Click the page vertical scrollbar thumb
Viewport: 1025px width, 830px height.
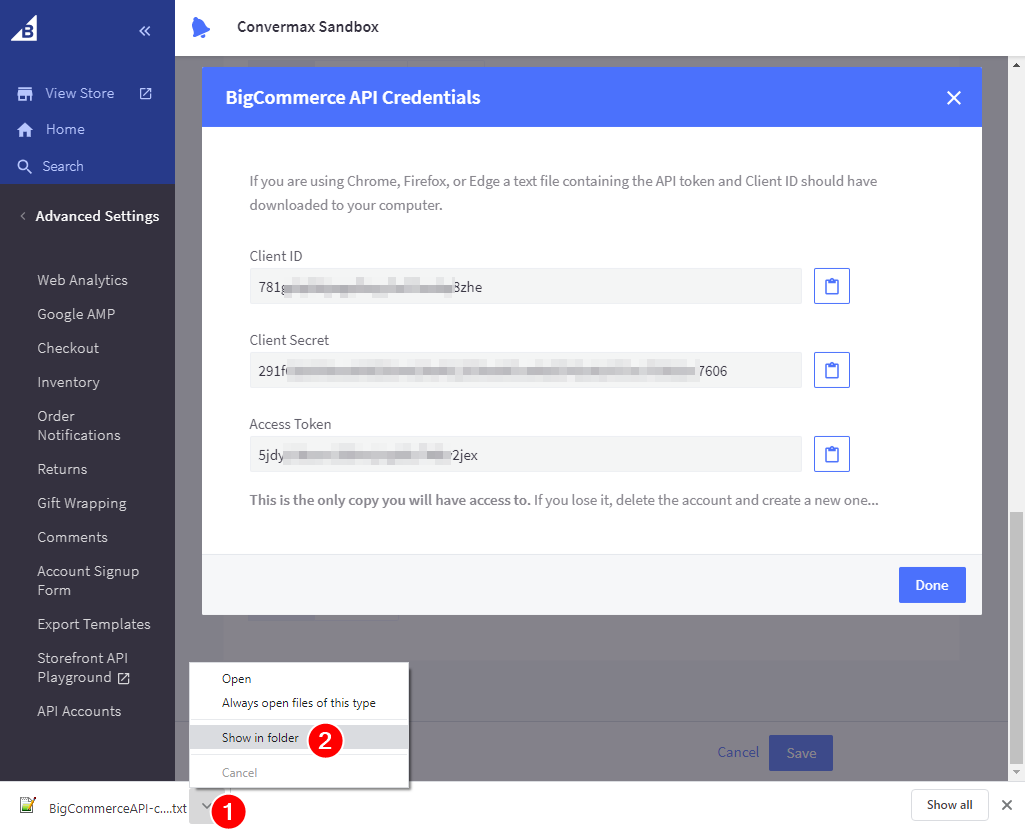click(1016, 638)
